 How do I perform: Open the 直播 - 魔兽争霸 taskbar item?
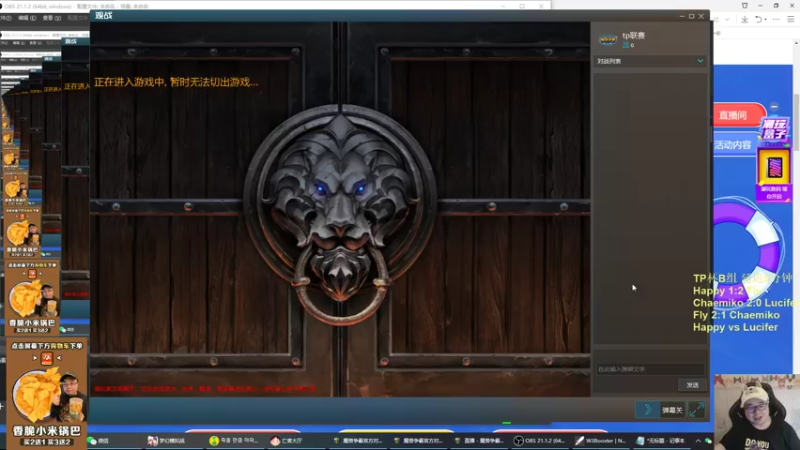coord(479,441)
